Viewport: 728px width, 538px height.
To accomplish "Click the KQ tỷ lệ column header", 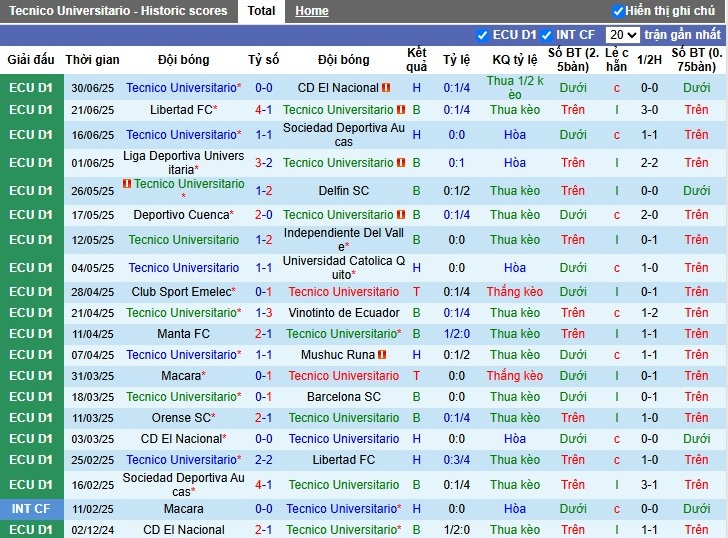I will 514,59.
